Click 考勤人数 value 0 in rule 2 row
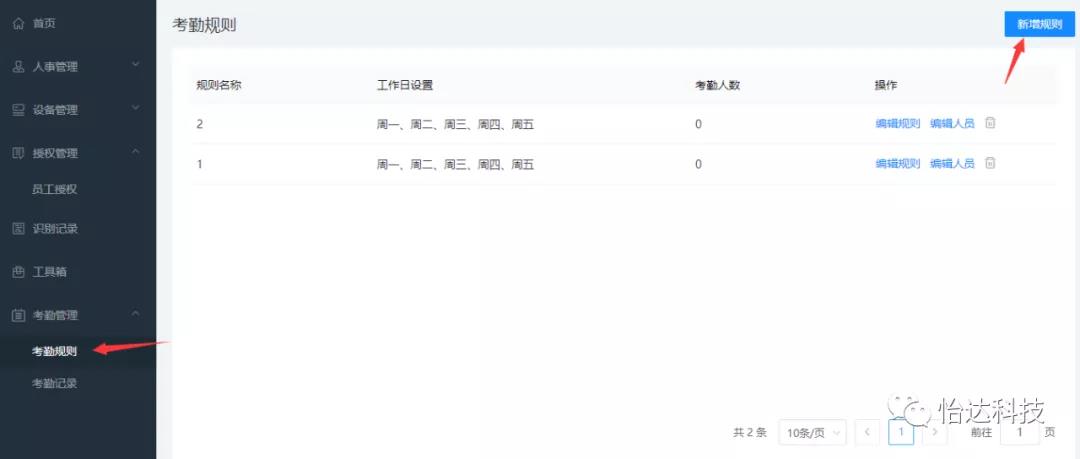The image size is (1080, 459). [x=698, y=124]
